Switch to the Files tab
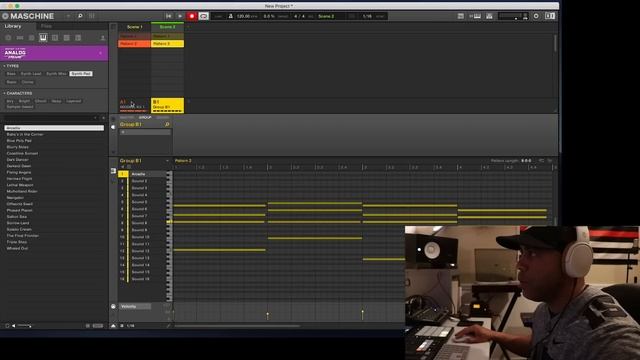Viewport: 640px width, 360px height. [x=46, y=26]
